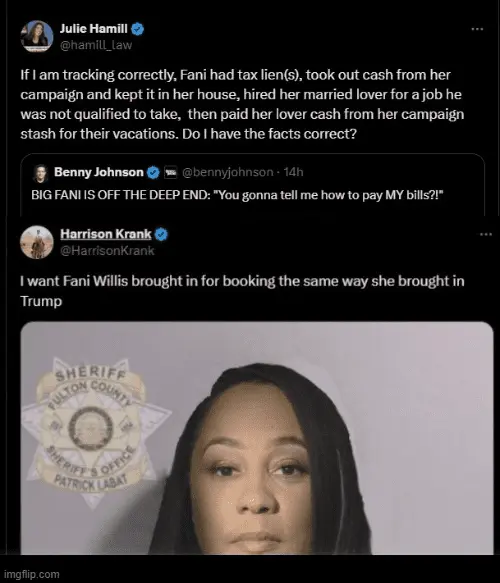Open Harrison Krank's profile avatar
The height and width of the screenshot is (583, 500).
pyautogui.click(x=36, y=242)
